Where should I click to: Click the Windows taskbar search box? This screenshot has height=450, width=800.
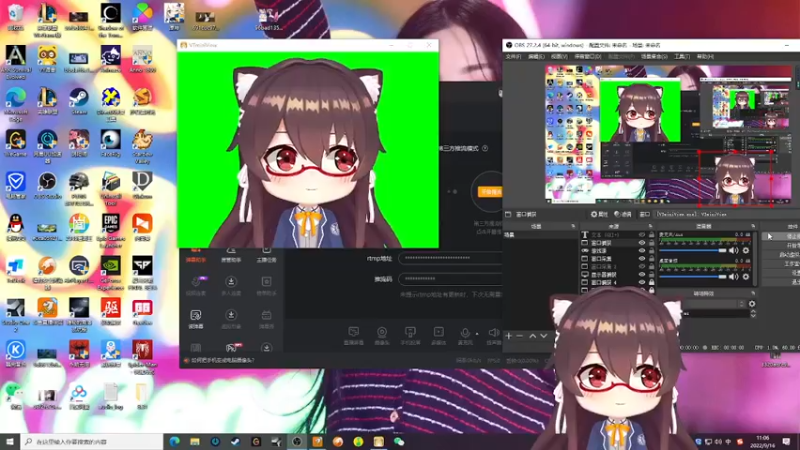pos(92,441)
